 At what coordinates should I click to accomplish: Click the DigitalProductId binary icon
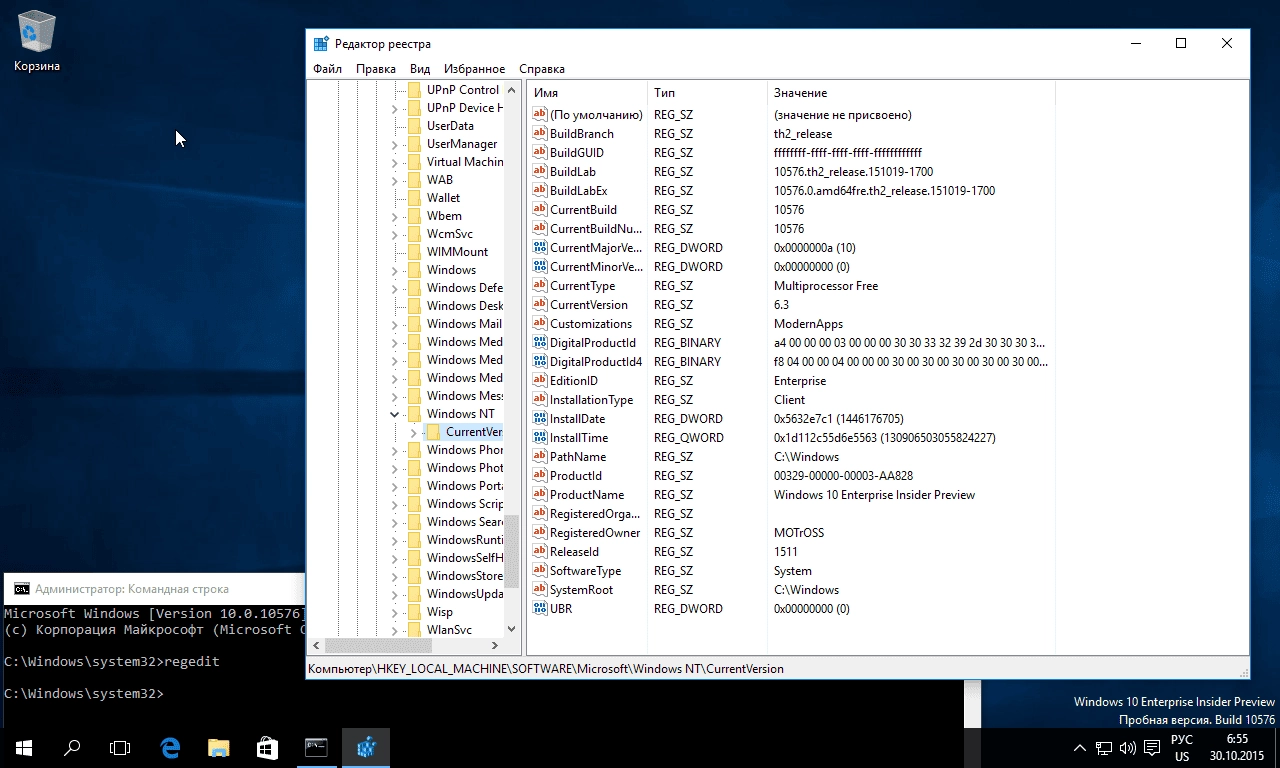point(540,343)
